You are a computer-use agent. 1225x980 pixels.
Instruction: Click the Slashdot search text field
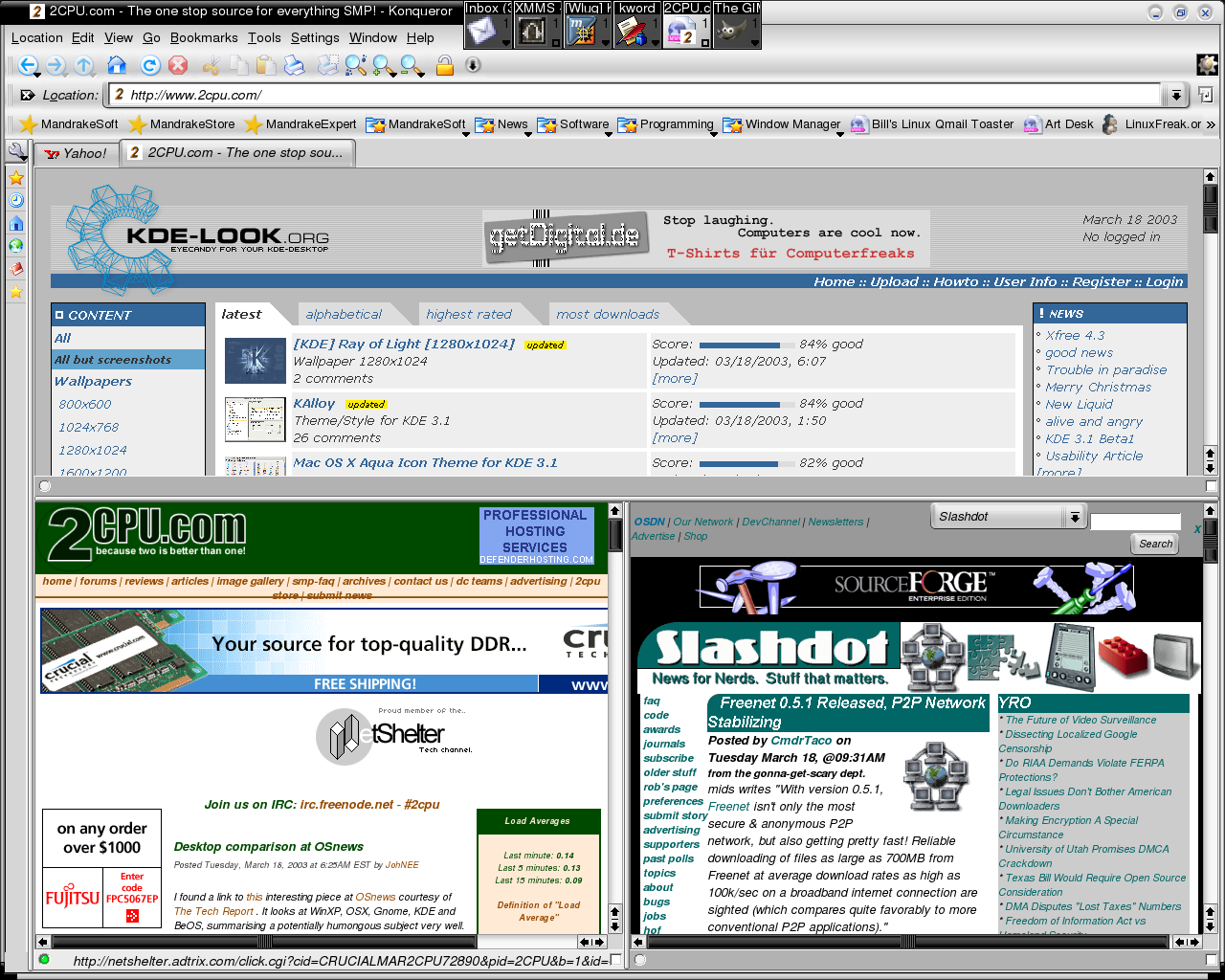(x=1135, y=522)
